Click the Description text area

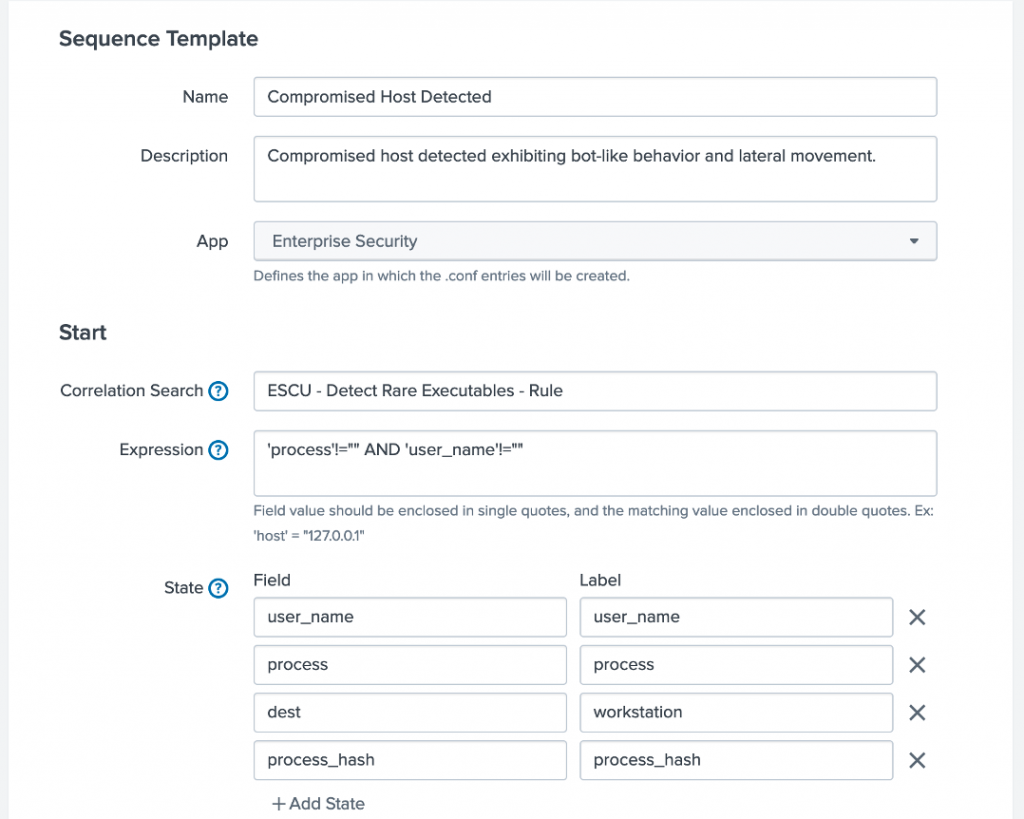click(x=595, y=168)
